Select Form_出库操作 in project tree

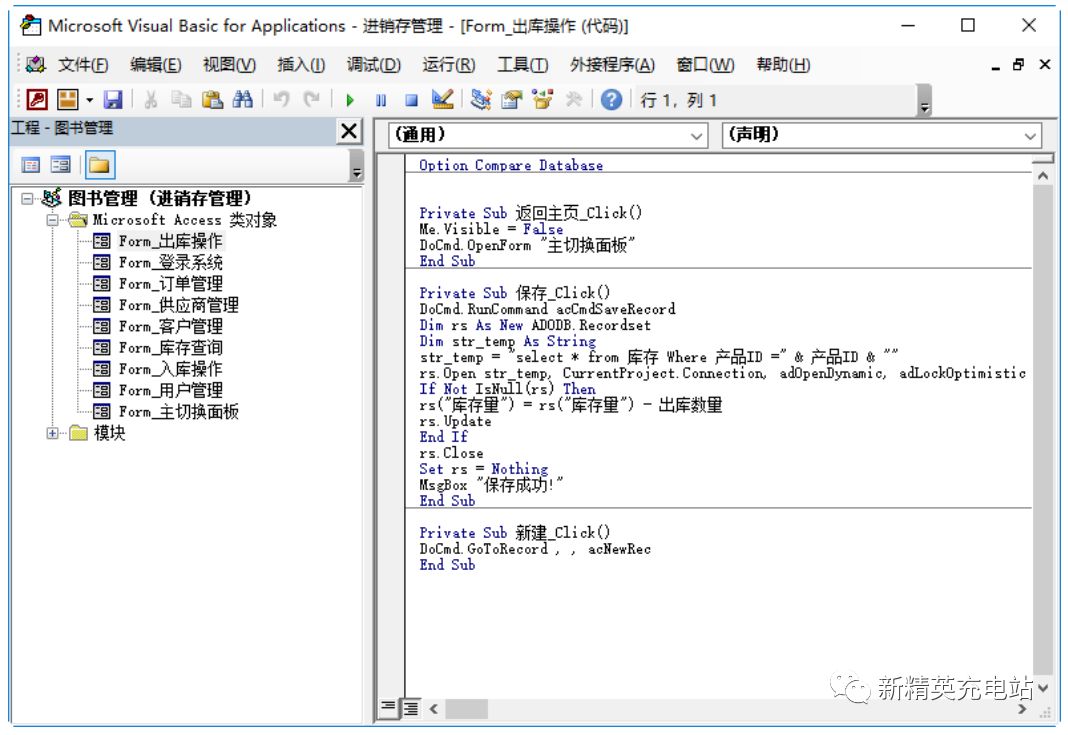click(170, 241)
